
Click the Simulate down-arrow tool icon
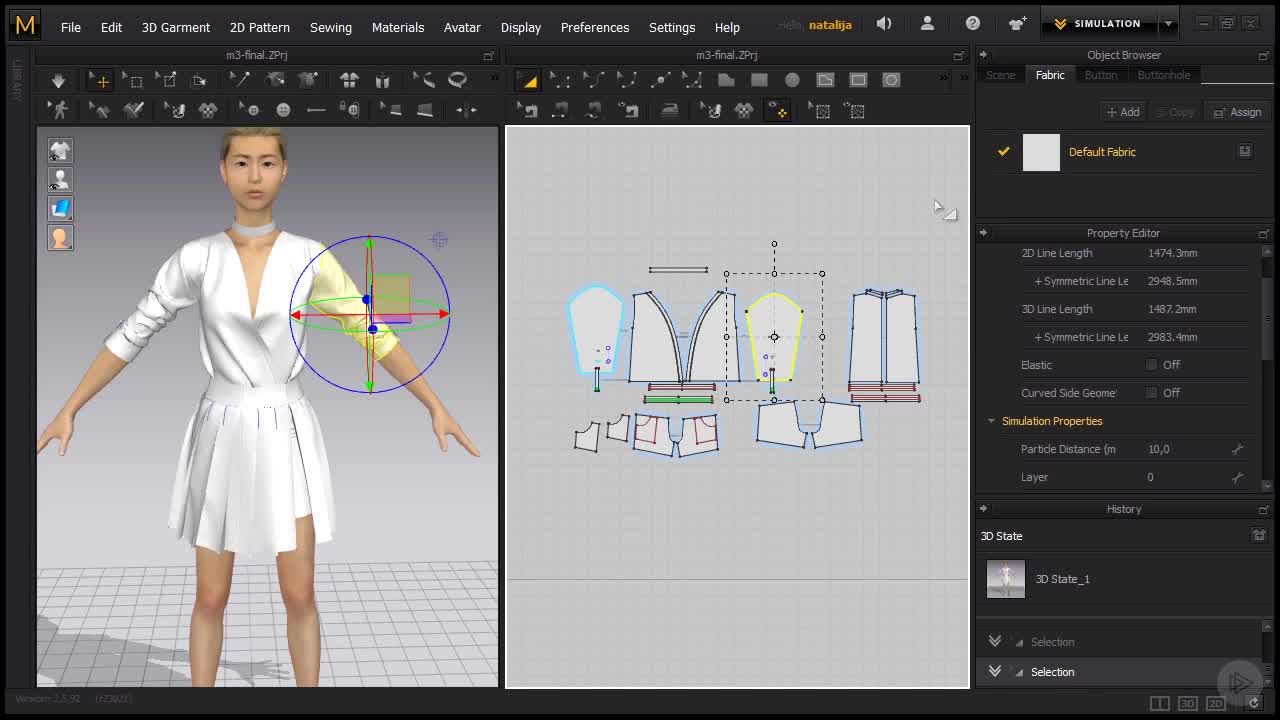pyautogui.click(x=58, y=80)
